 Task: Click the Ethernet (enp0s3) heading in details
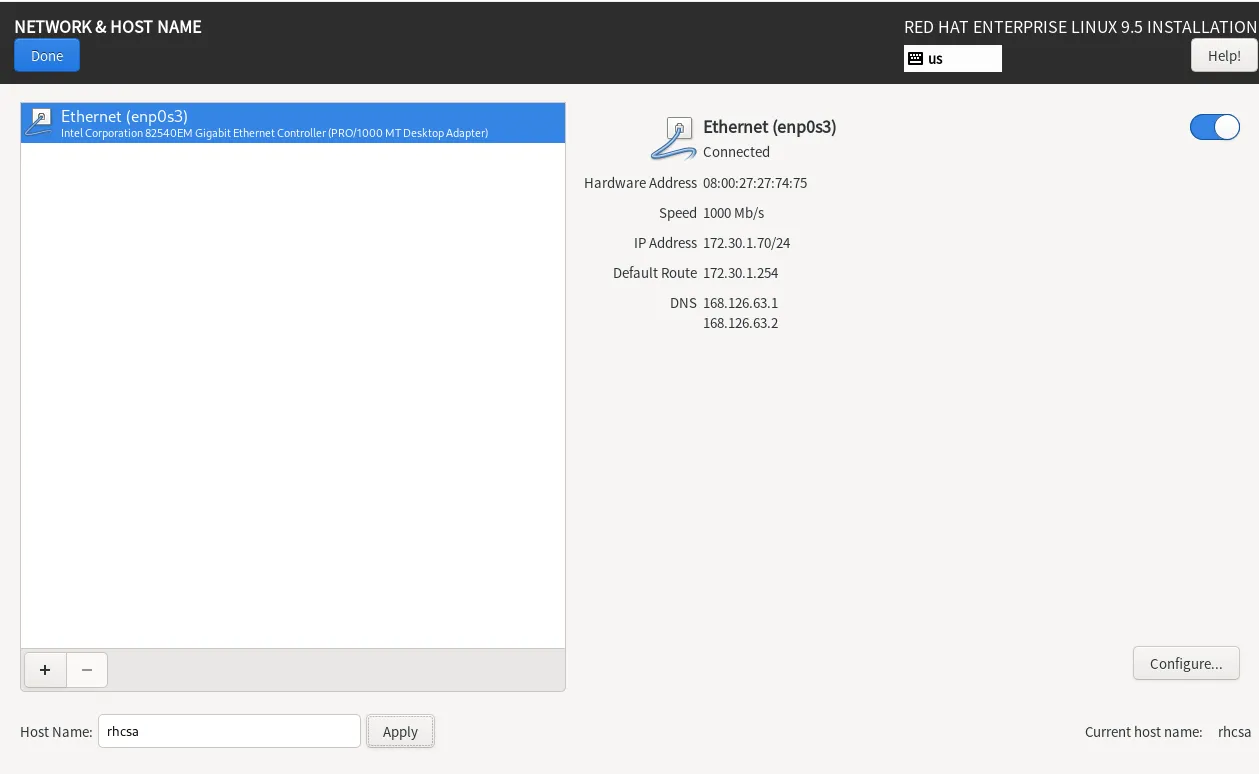coord(770,127)
